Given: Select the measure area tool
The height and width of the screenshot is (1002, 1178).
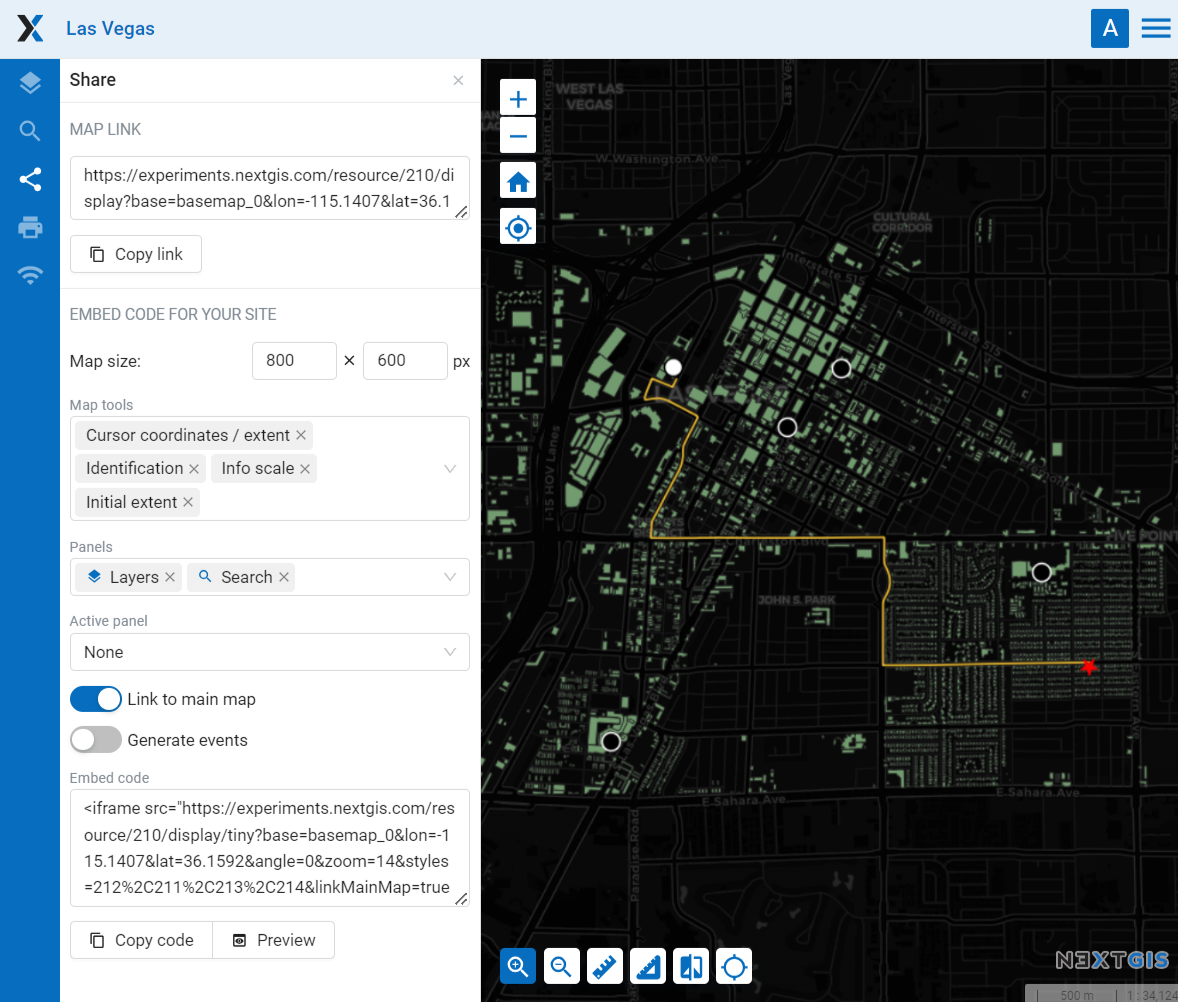Looking at the screenshot, I should click(x=648, y=966).
